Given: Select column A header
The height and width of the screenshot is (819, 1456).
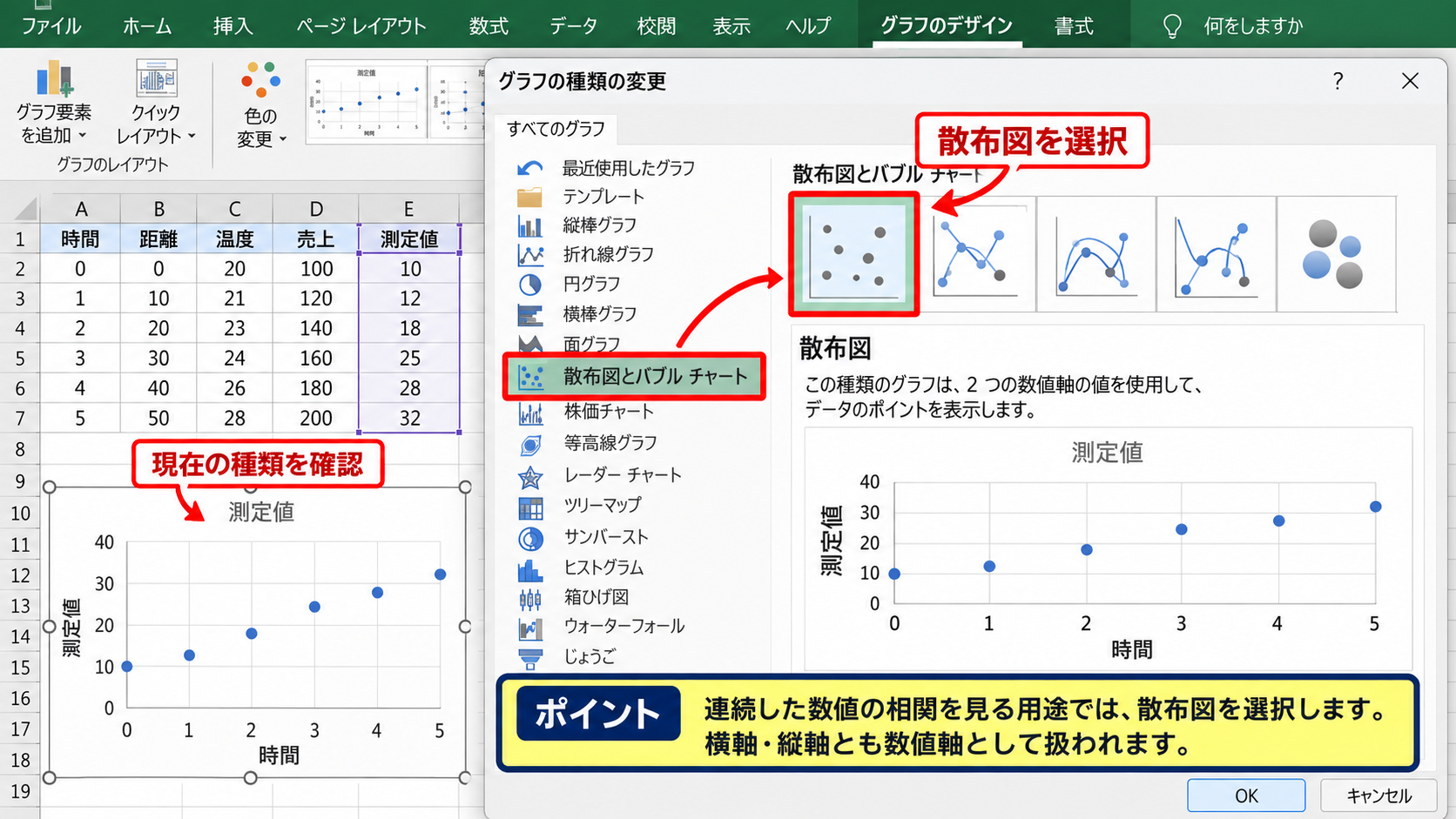Looking at the screenshot, I should (81, 209).
